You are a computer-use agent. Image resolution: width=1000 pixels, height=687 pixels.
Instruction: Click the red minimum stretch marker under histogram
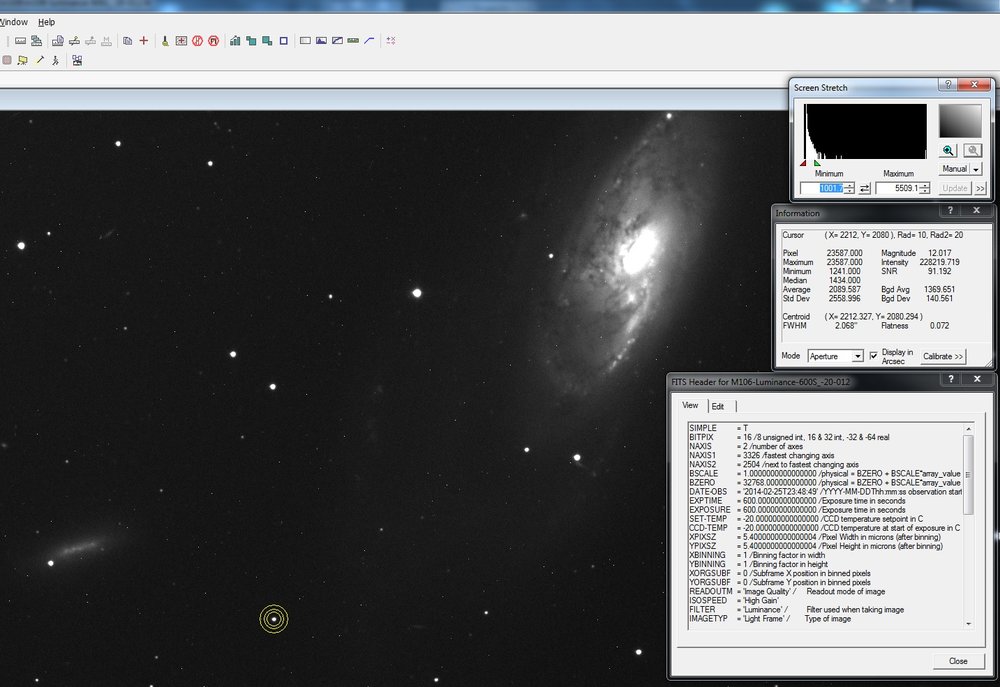803,162
